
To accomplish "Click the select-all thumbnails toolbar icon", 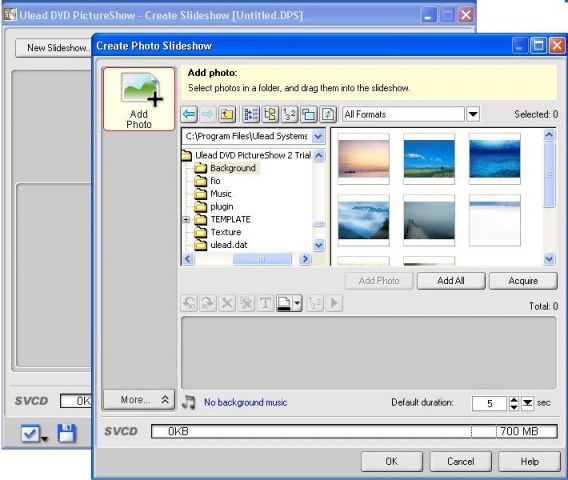I will (251, 114).
